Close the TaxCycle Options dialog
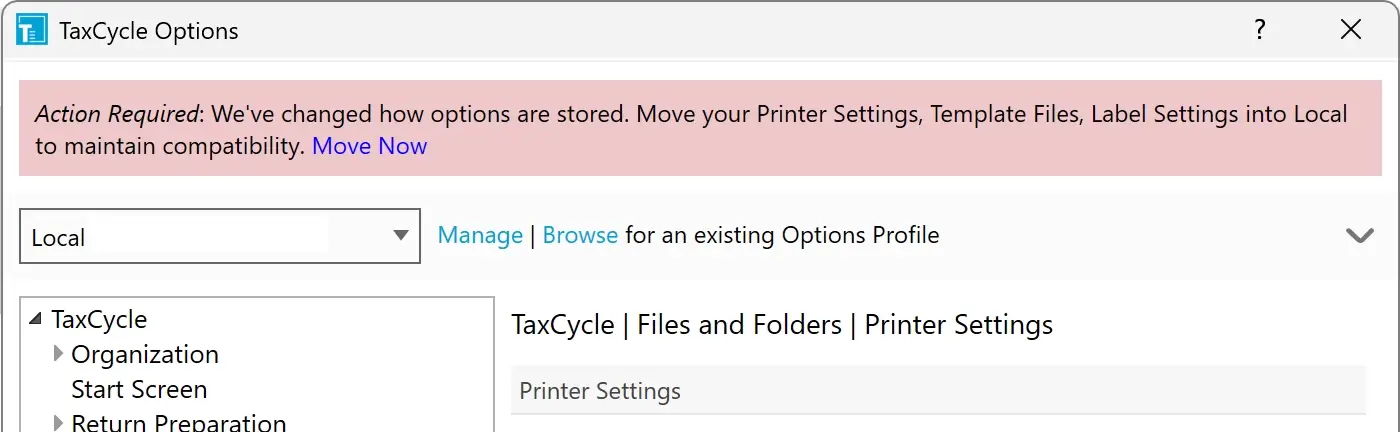Viewport: 1400px width, 432px height. (1351, 30)
